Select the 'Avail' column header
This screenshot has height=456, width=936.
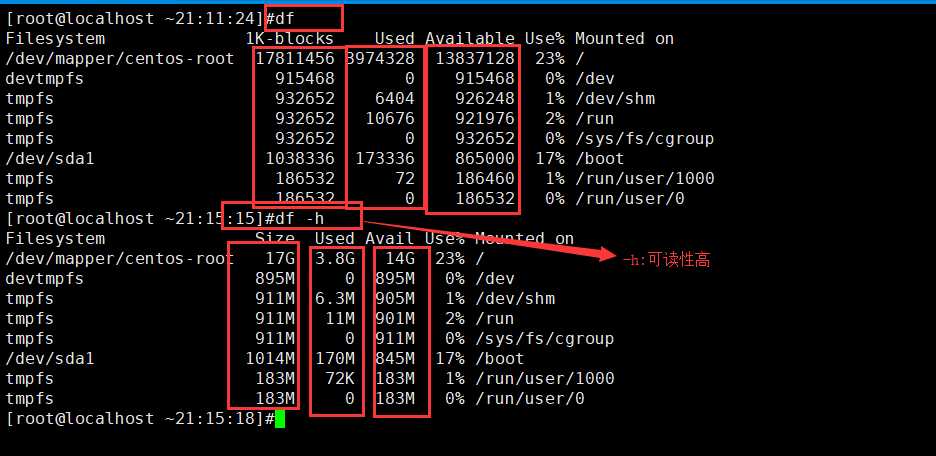click(390, 239)
